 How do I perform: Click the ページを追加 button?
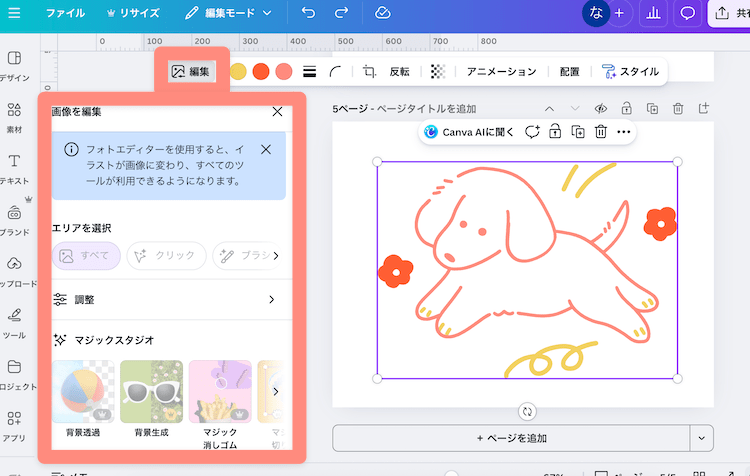pyautogui.click(x=511, y=438)
